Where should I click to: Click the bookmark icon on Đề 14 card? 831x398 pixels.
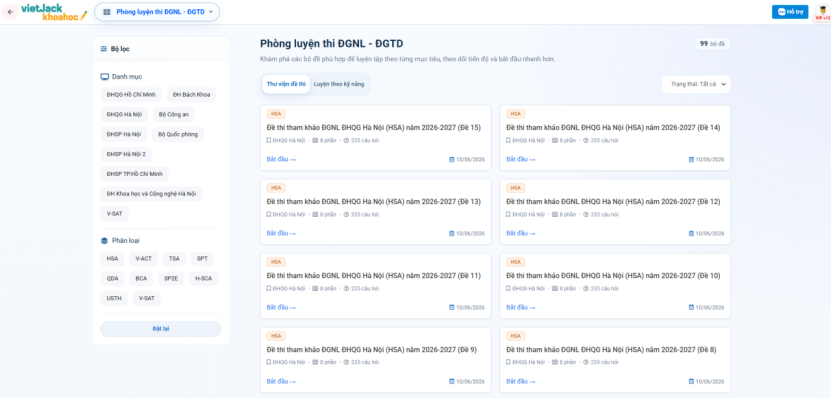tap(508, 141)
